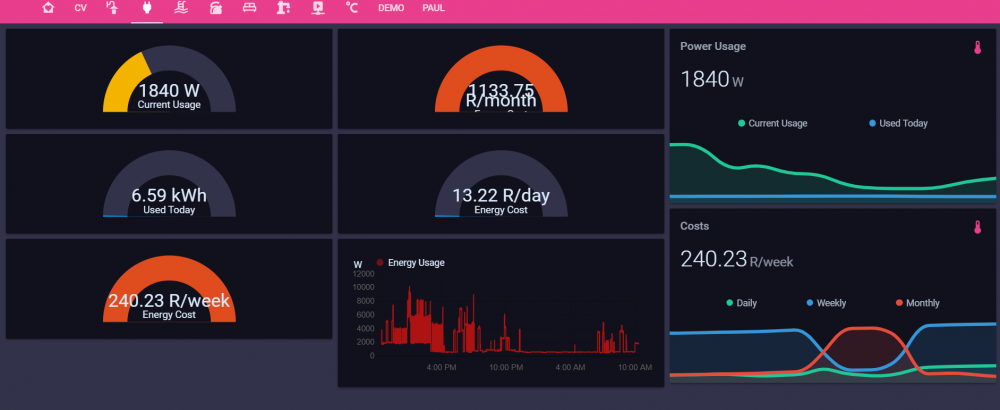Open the swimming pool tab icon
The height and width of the screenshot is (410, 1000).
[180, 8]
